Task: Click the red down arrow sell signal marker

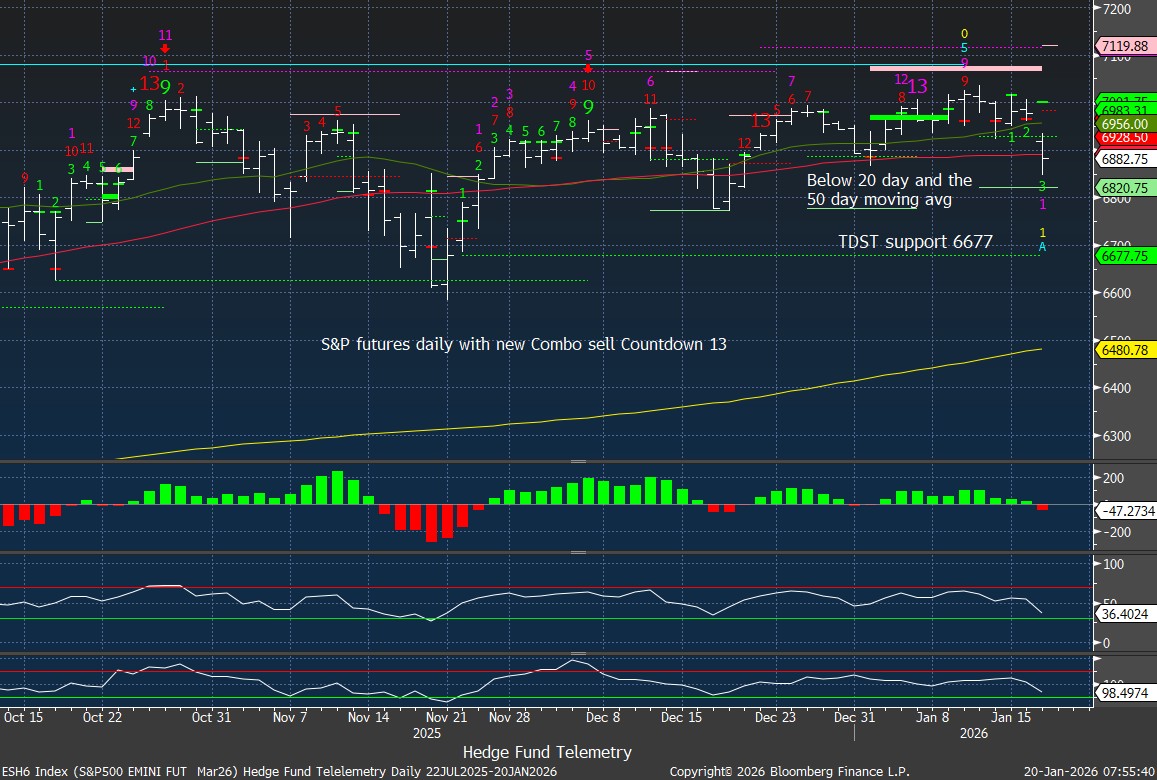Action: [x=165, y=48]
